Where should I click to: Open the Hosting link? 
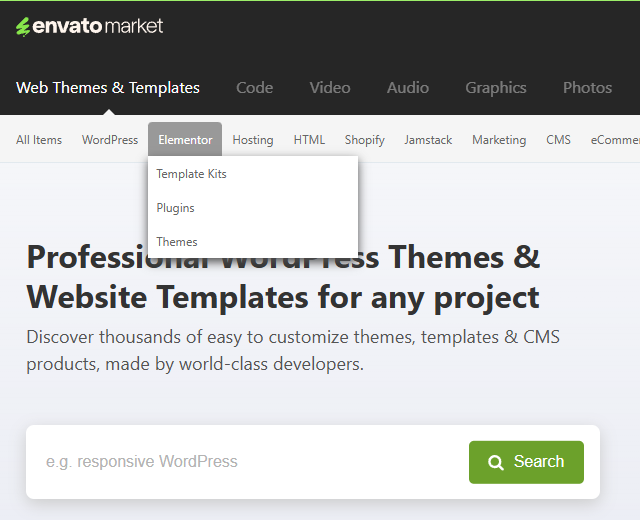click(x=253, y=140)
